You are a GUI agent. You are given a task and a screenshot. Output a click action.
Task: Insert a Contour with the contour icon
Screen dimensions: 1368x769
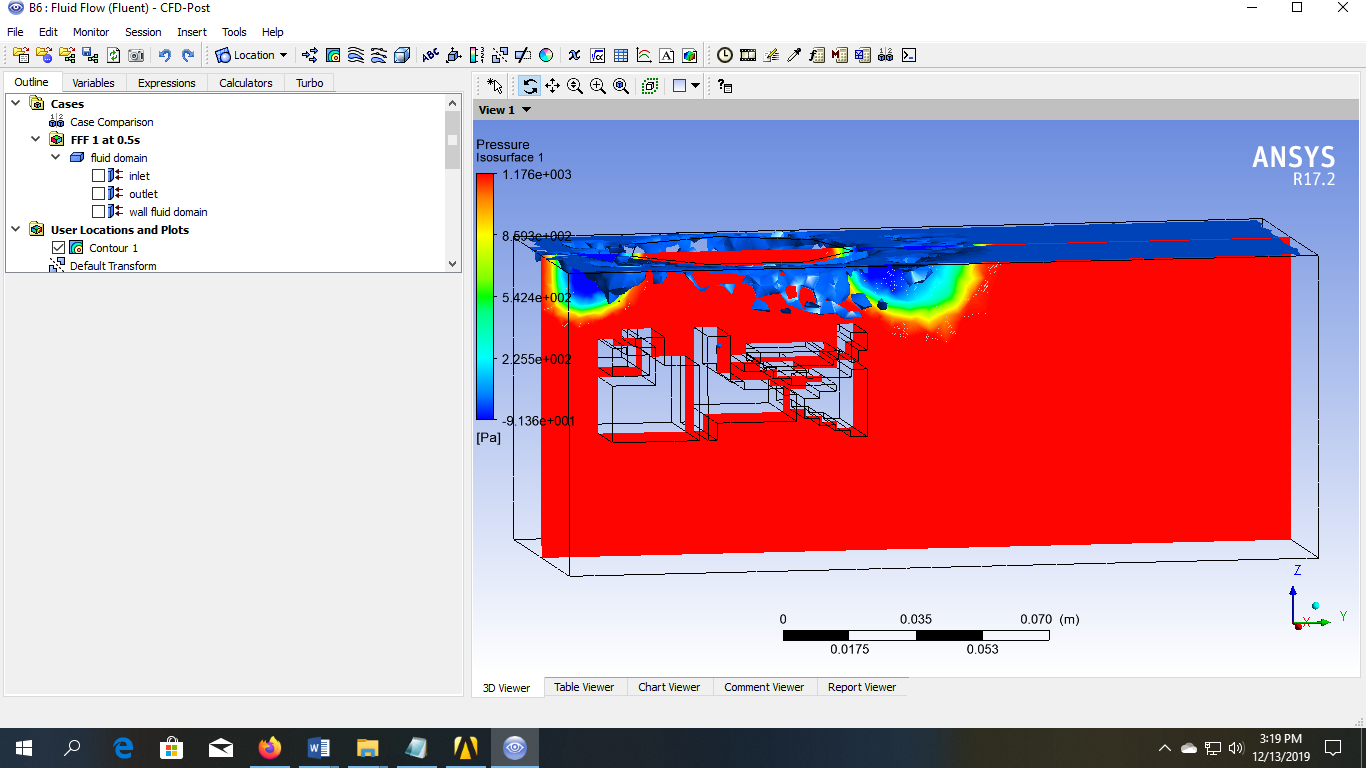333,55
